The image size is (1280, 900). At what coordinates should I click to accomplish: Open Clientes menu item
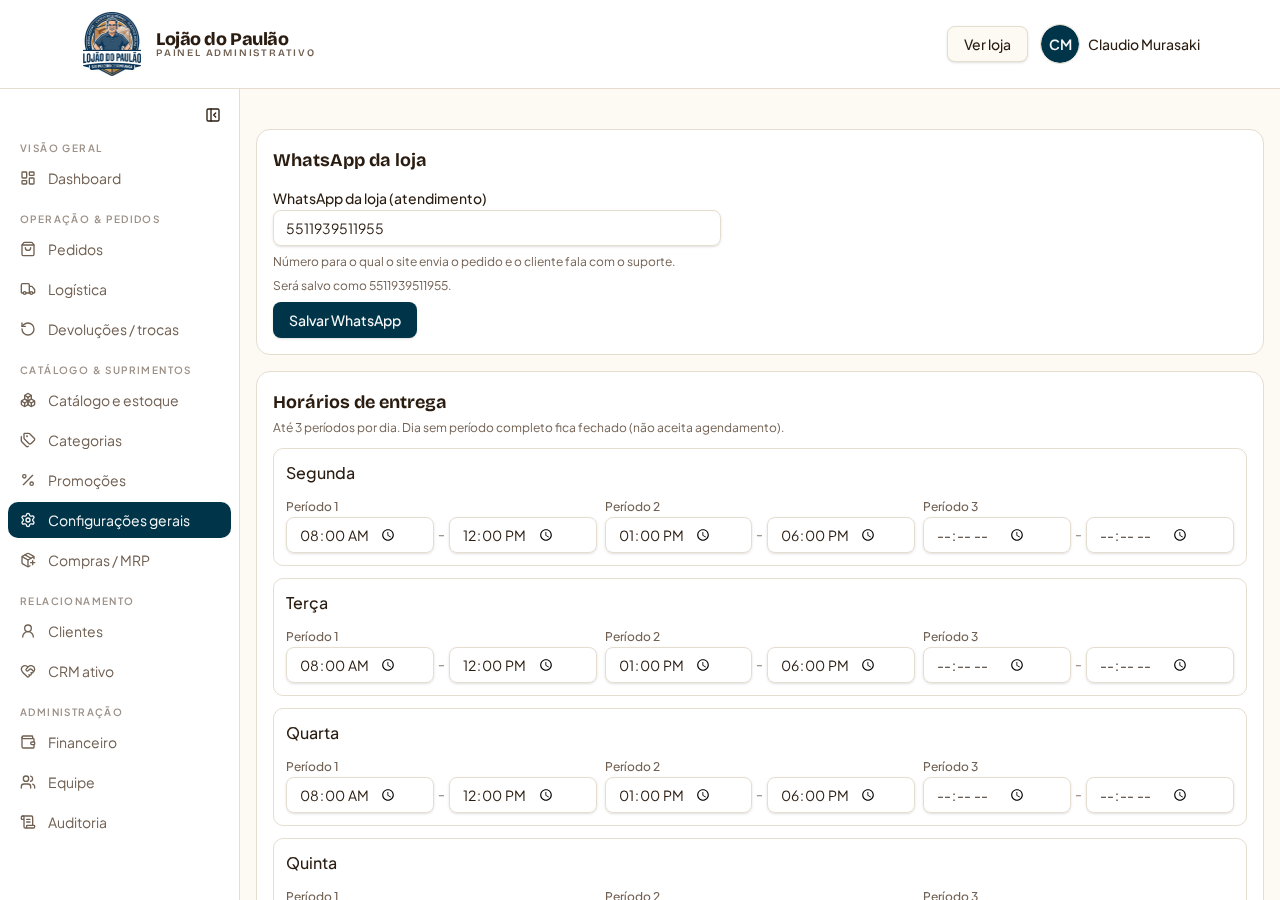[x=120, y=631]
